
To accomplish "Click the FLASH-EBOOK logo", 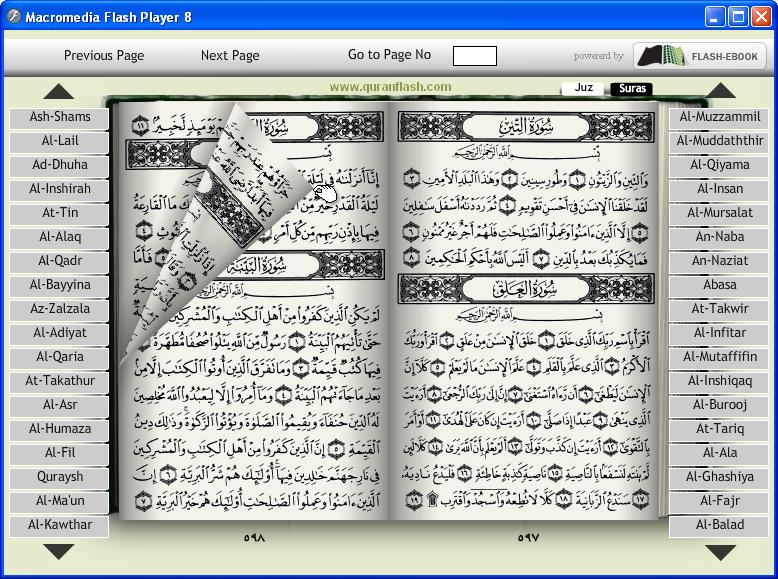I will pyautogui.click(x=699, y=56).
